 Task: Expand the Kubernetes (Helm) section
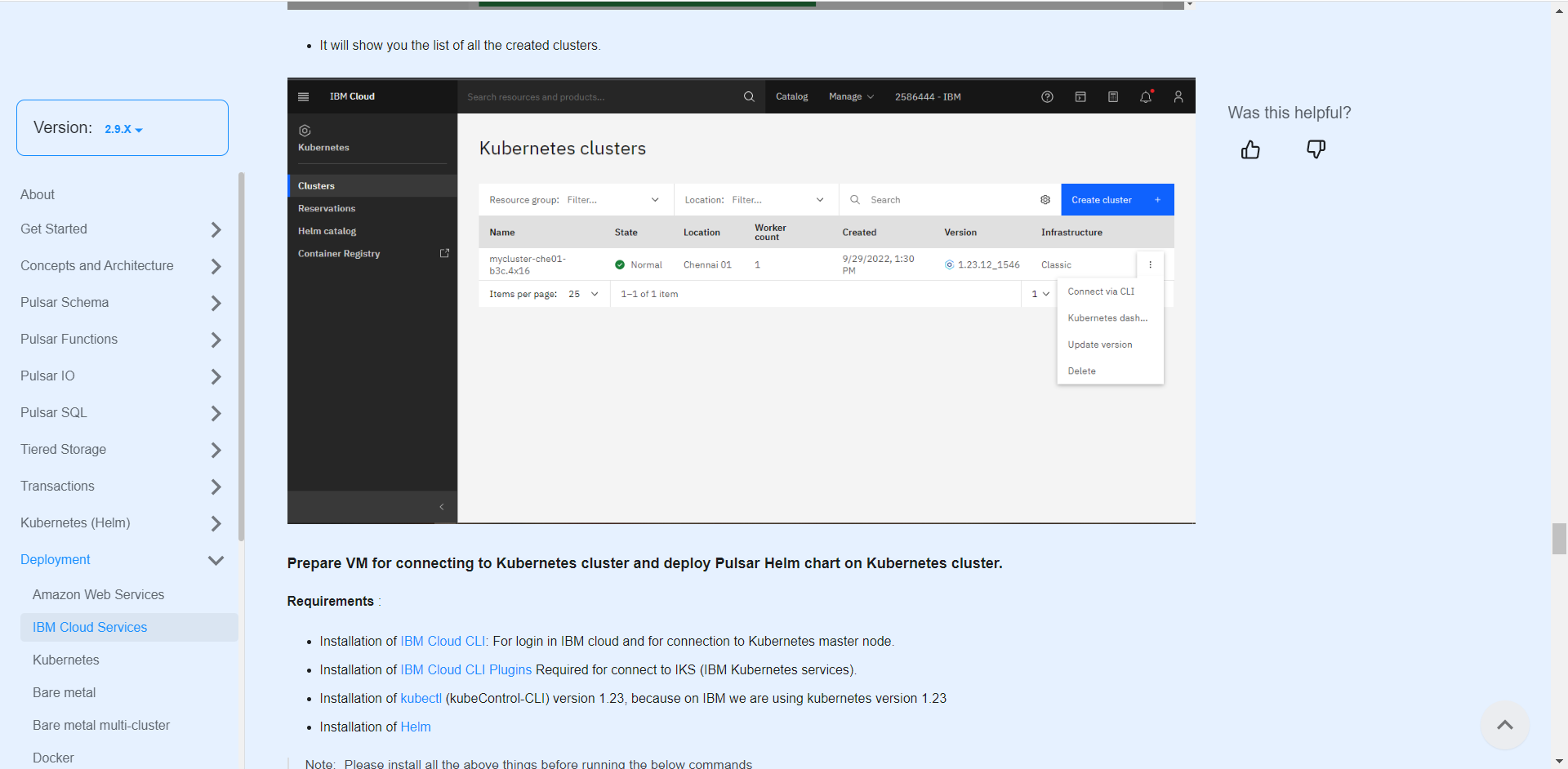click(x=216, y=523)
